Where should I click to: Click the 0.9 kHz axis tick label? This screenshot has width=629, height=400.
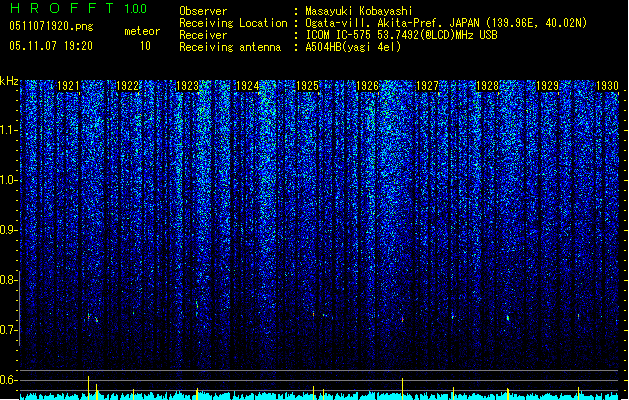[x=8, y=230]
